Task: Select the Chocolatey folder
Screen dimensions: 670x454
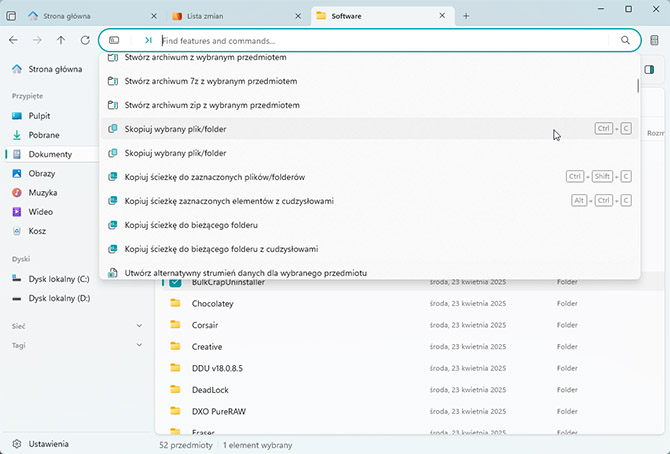Action: (x=410, y=304)
